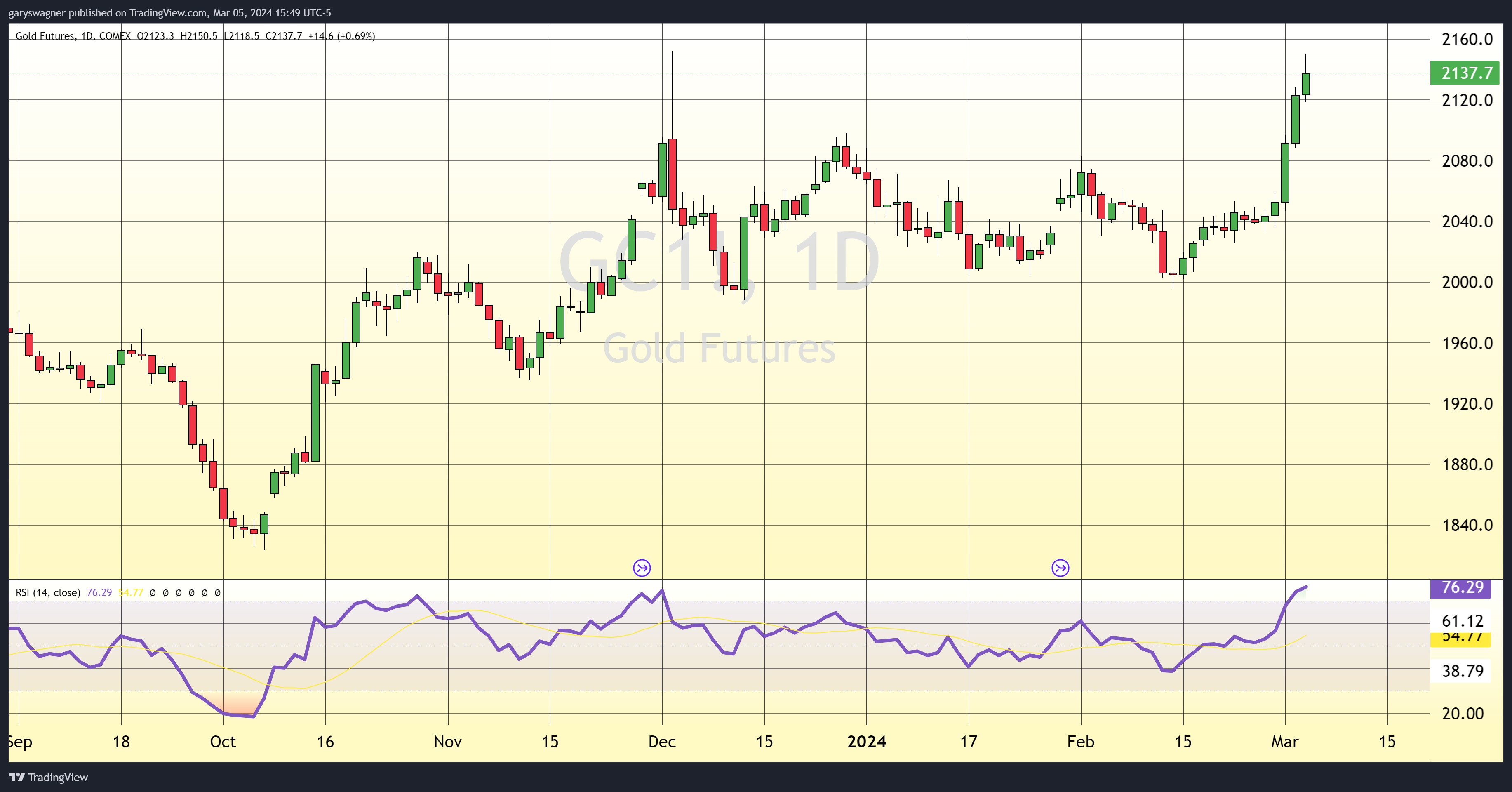This screenshot has width=1512, height=792.
Task: Click the contract rollover marker near Feb
Action: coord(1060,568)
